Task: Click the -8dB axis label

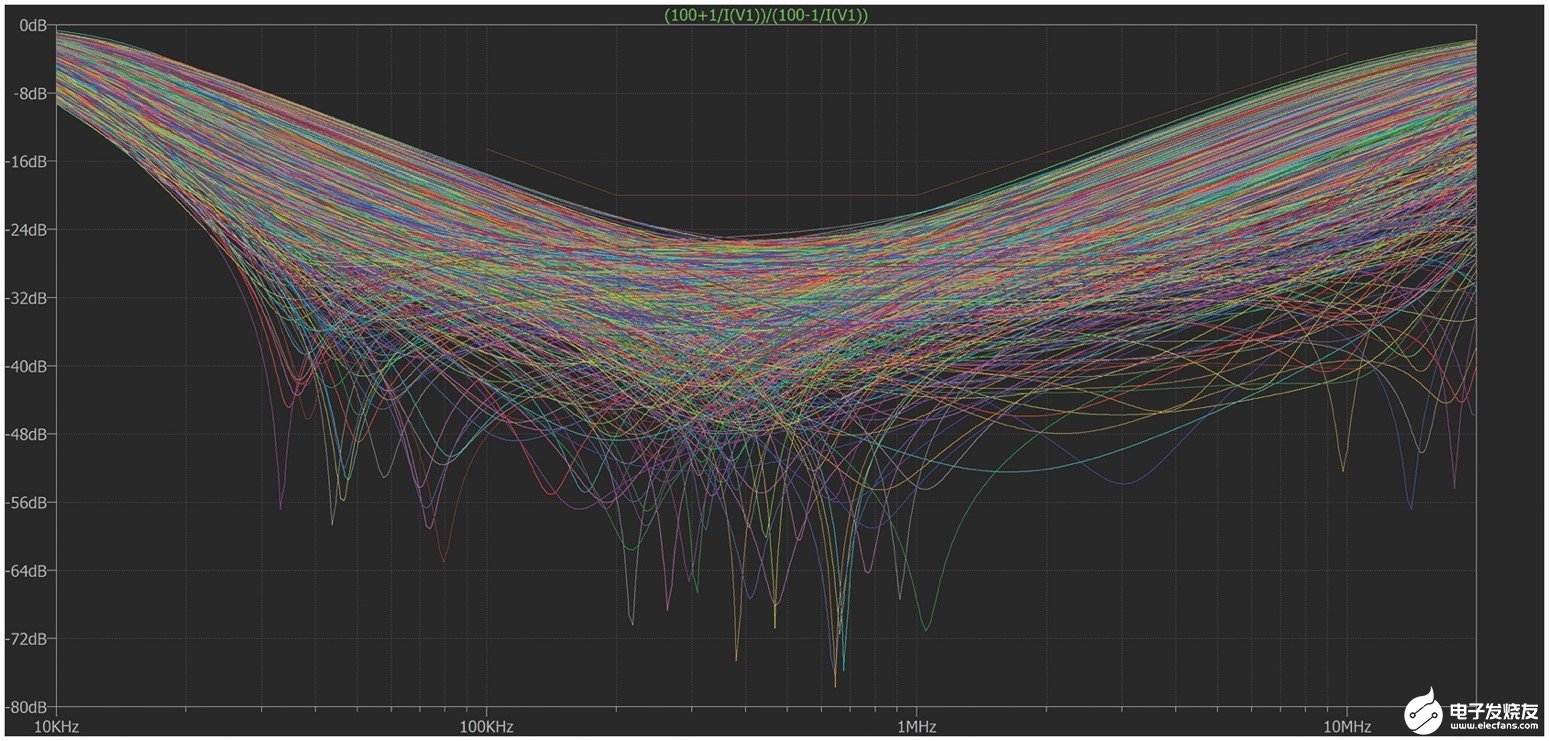Action: (x=31, y=93)
